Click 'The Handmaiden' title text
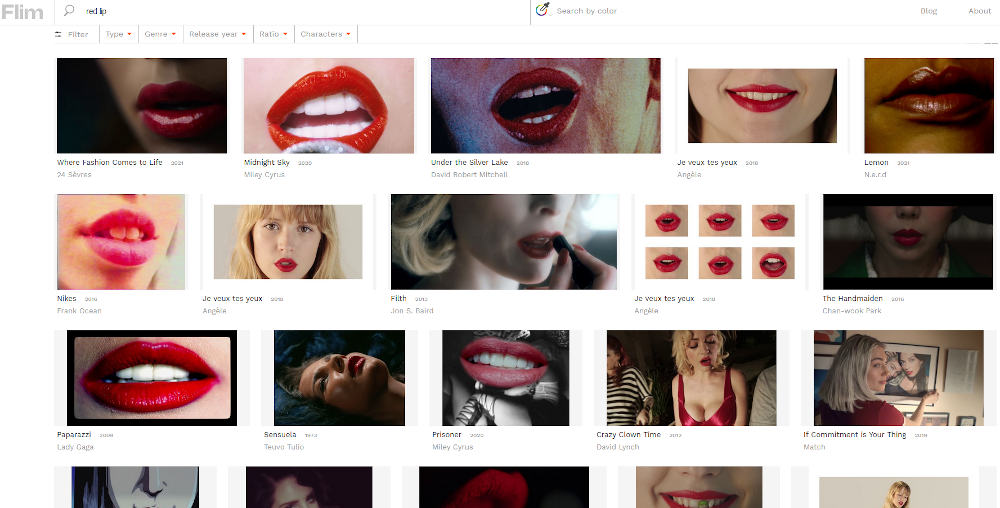The width and height of the screenshot is (1000, 508). tap(853, 298)
